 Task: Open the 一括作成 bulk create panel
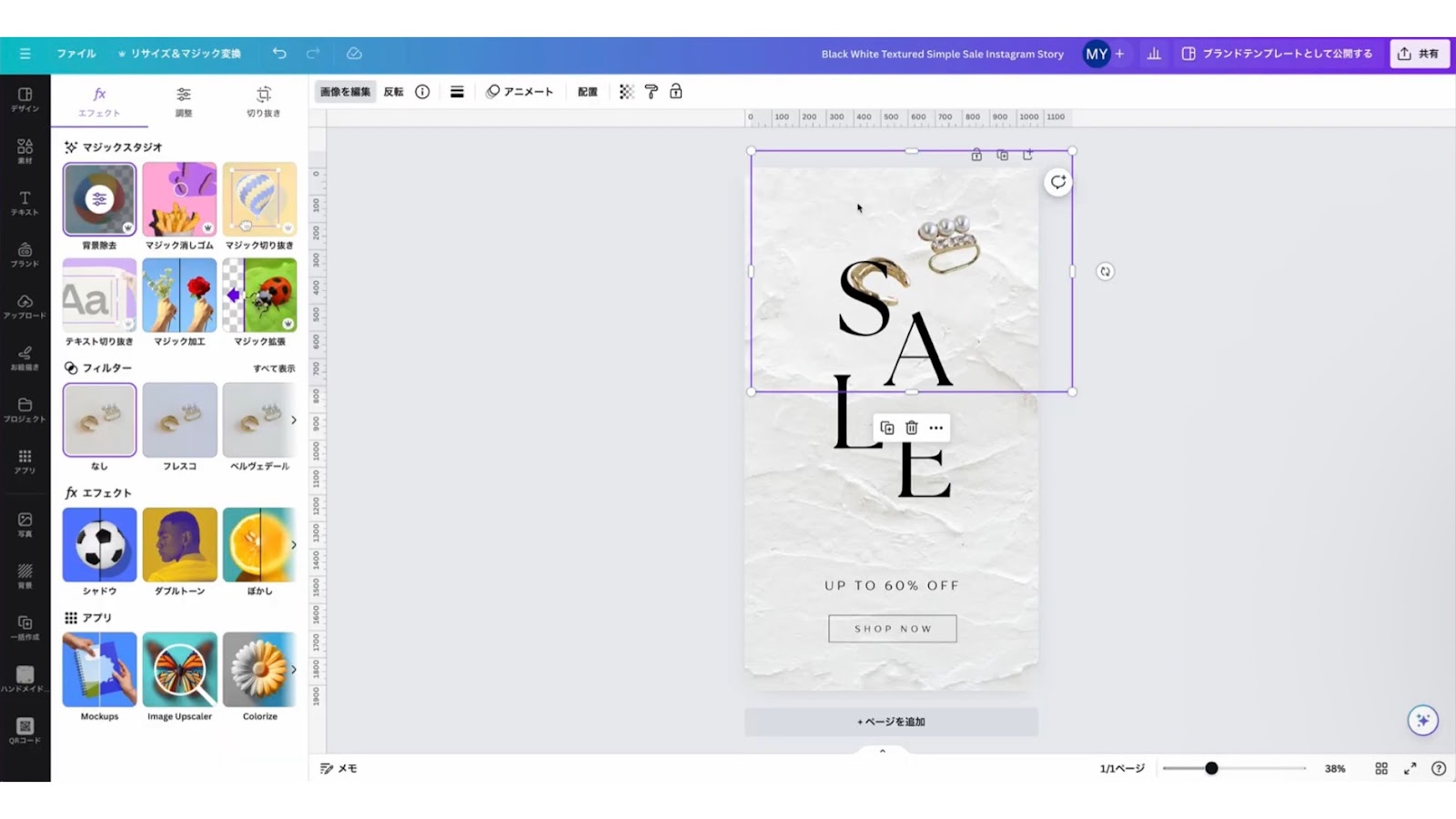[x=25, y=628]
